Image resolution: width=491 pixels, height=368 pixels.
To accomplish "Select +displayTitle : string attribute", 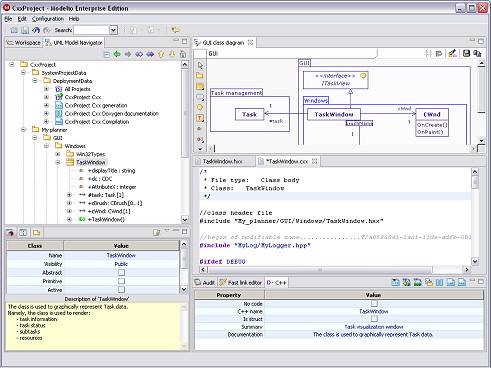I will click(x=111, y=171).
